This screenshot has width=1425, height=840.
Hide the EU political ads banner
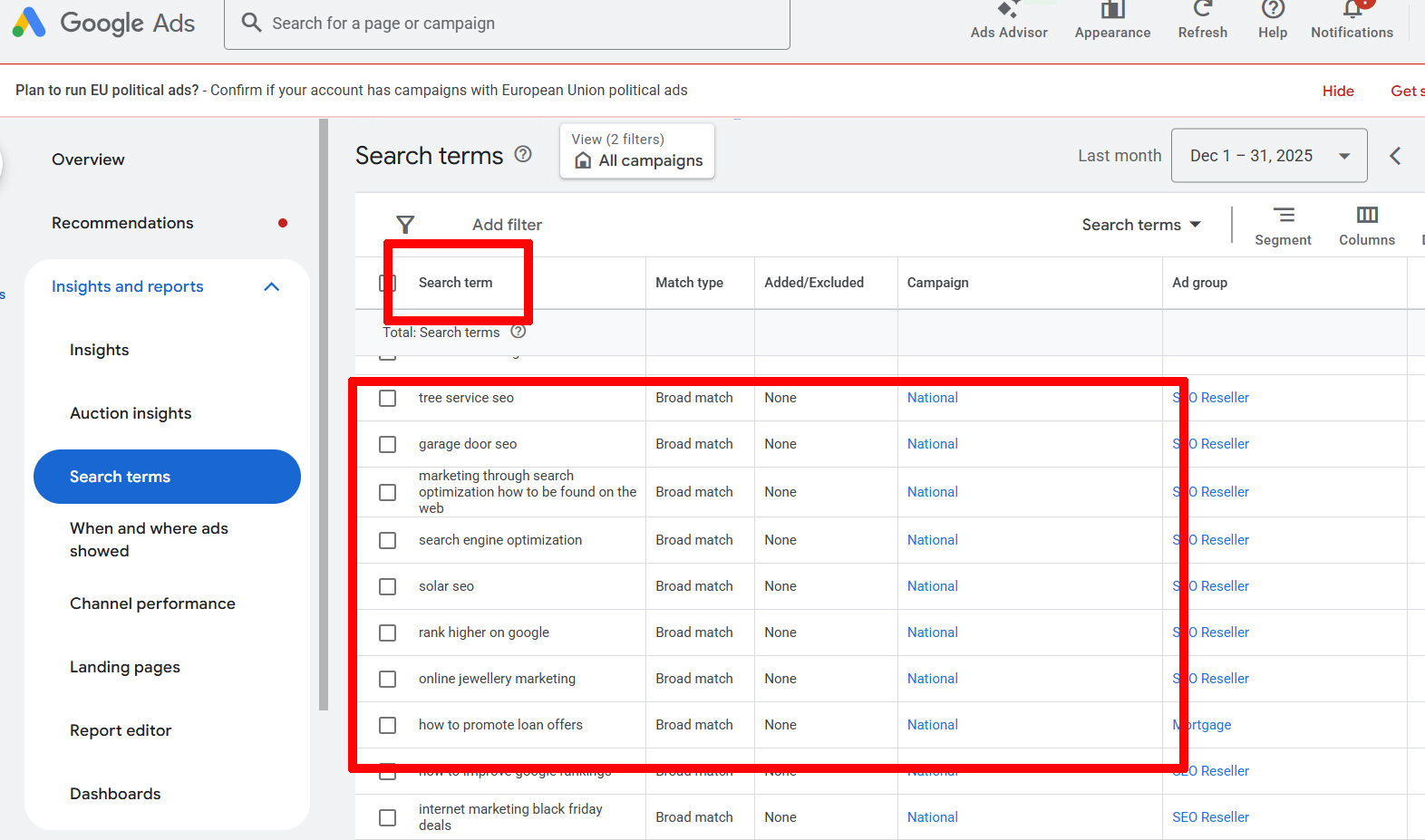point(1338,91)
